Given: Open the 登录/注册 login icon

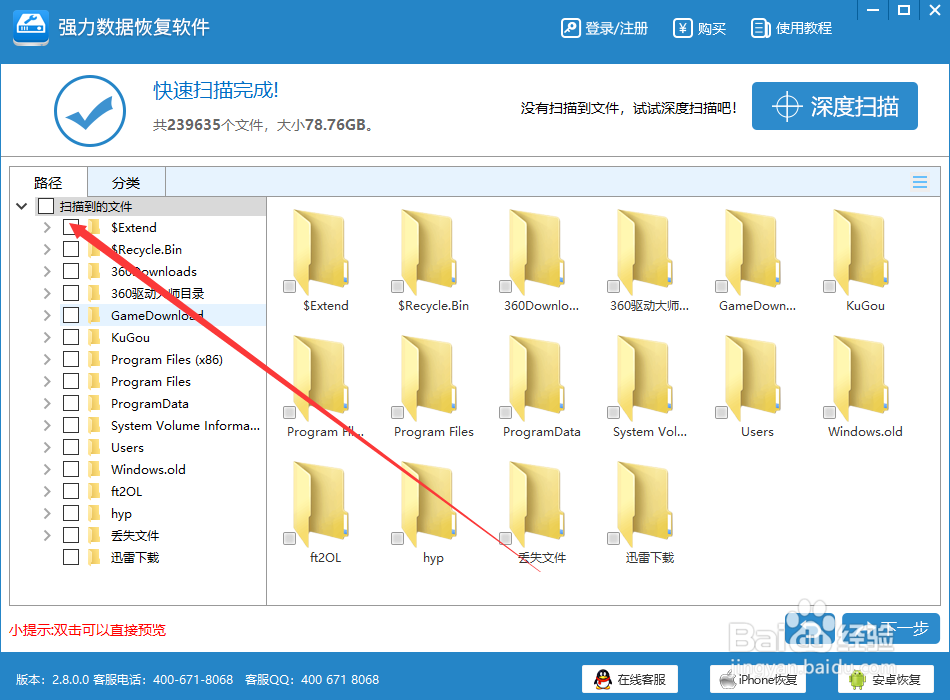Looking at the screenshot, I should 571,28.
